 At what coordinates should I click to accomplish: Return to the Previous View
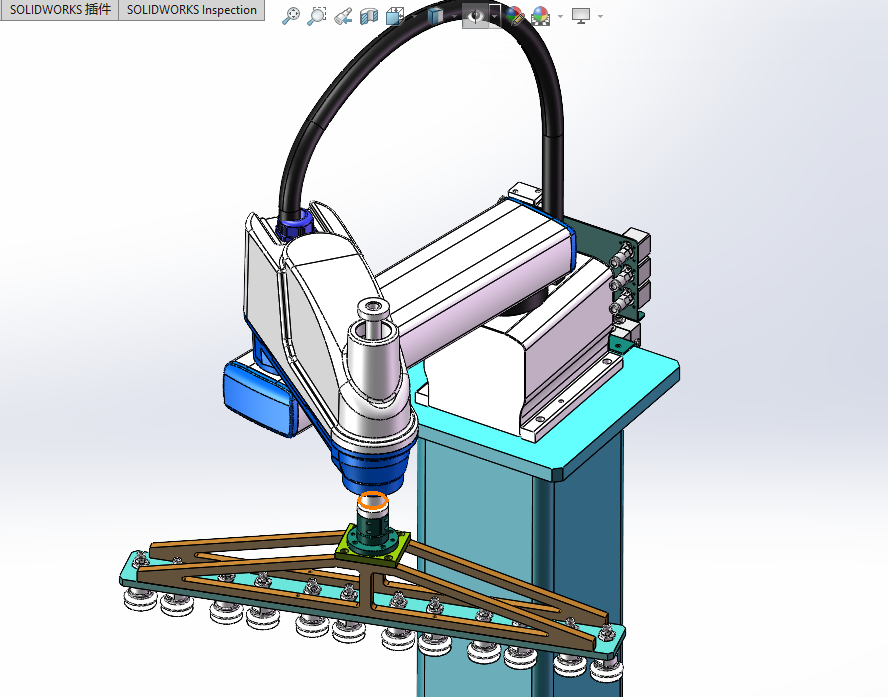click(x=343, y=16)
